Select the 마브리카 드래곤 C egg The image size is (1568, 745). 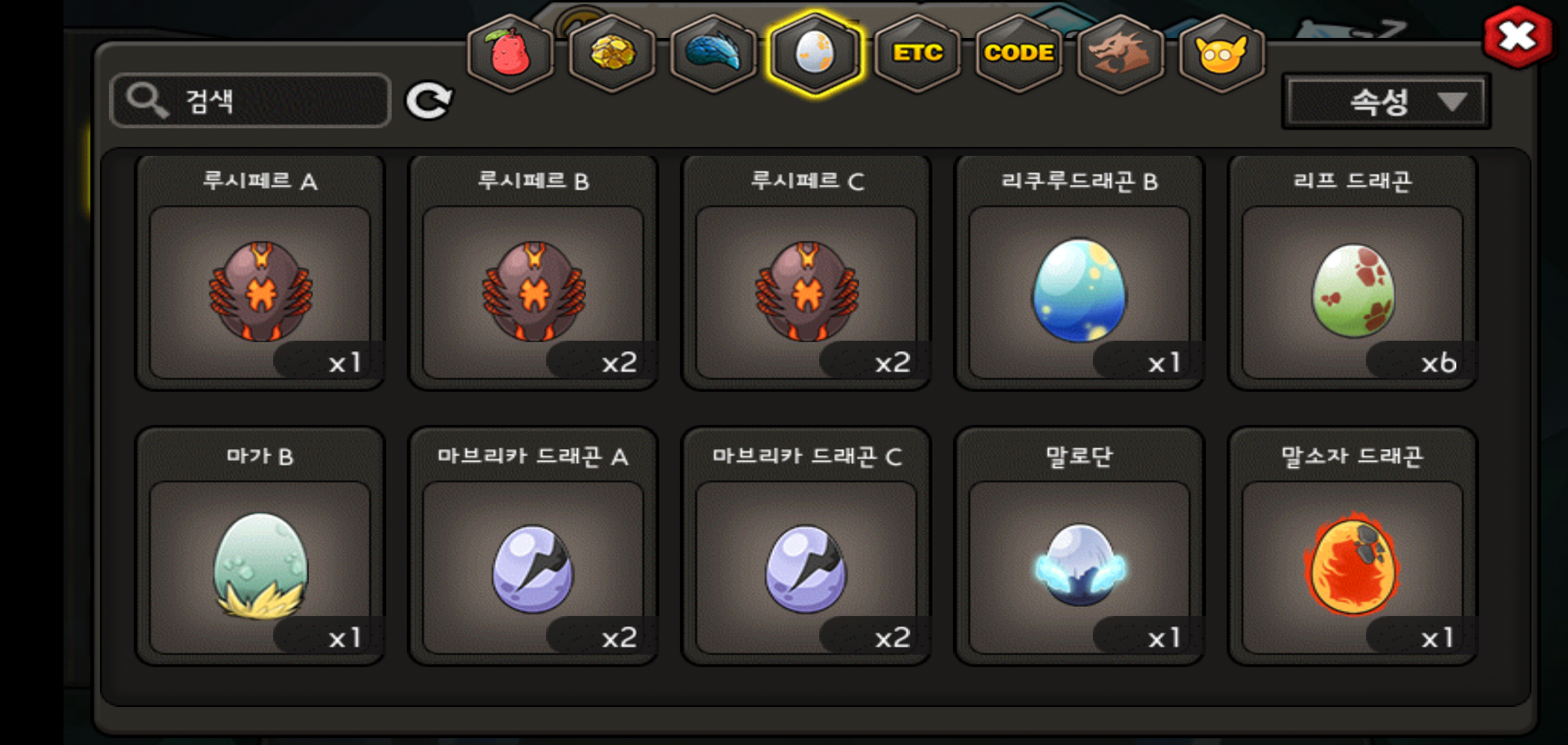click(x=806, y=546)
